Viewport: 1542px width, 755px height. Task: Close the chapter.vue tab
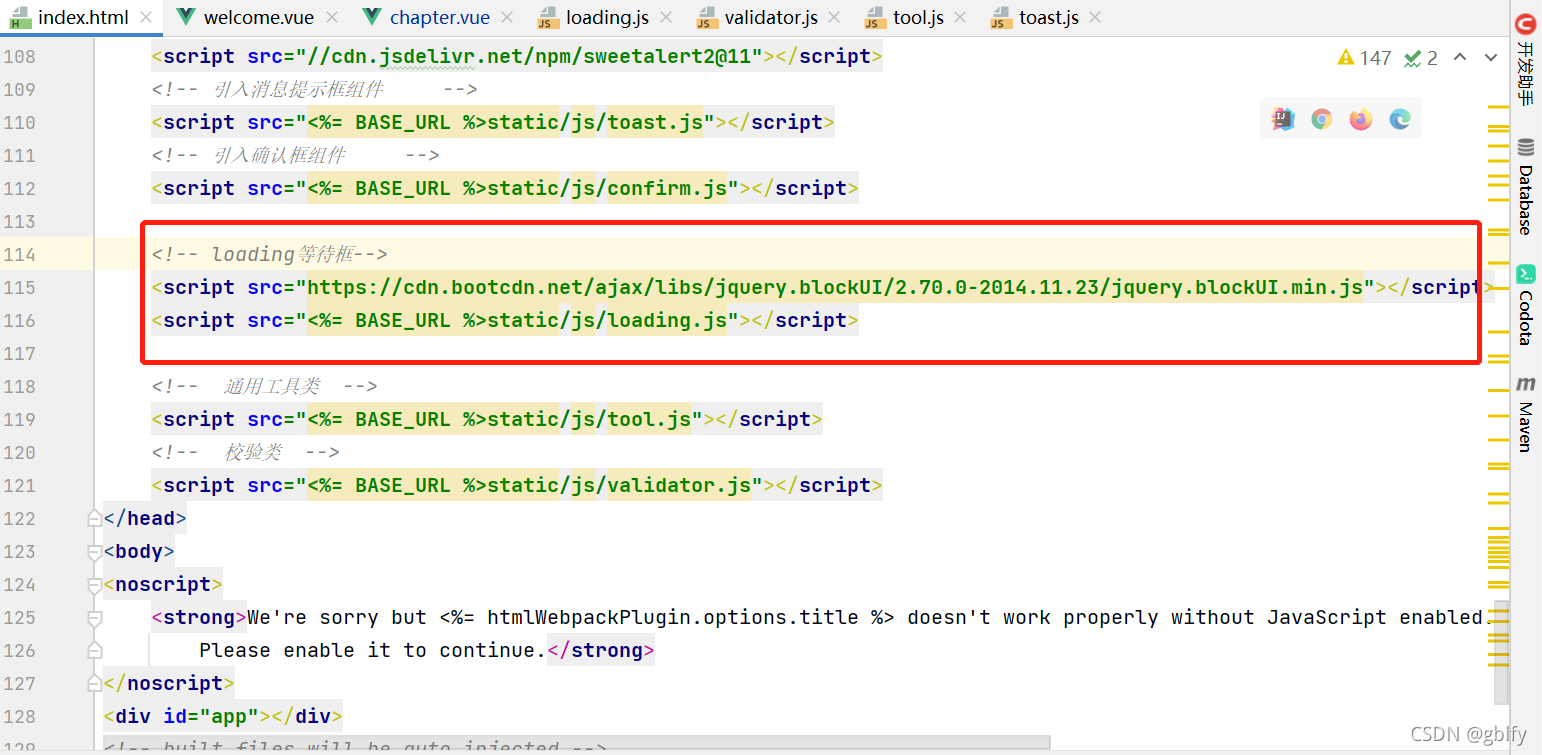(507, 17)
